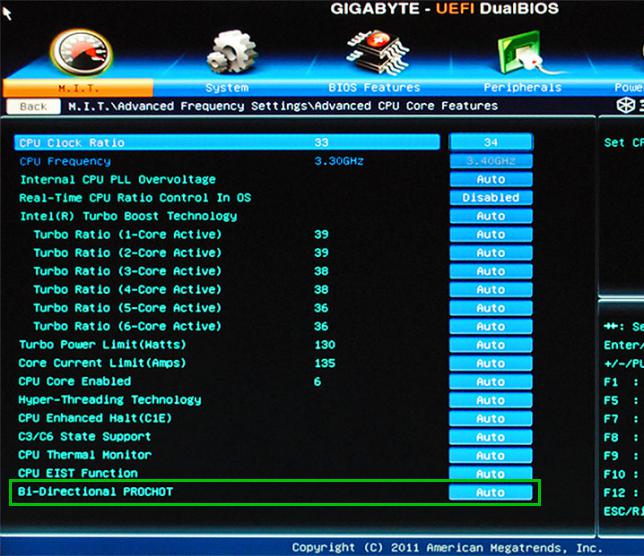This screenshot has height=556, width=644.
Task: Click the System gears icon
Action: (232, 51)
